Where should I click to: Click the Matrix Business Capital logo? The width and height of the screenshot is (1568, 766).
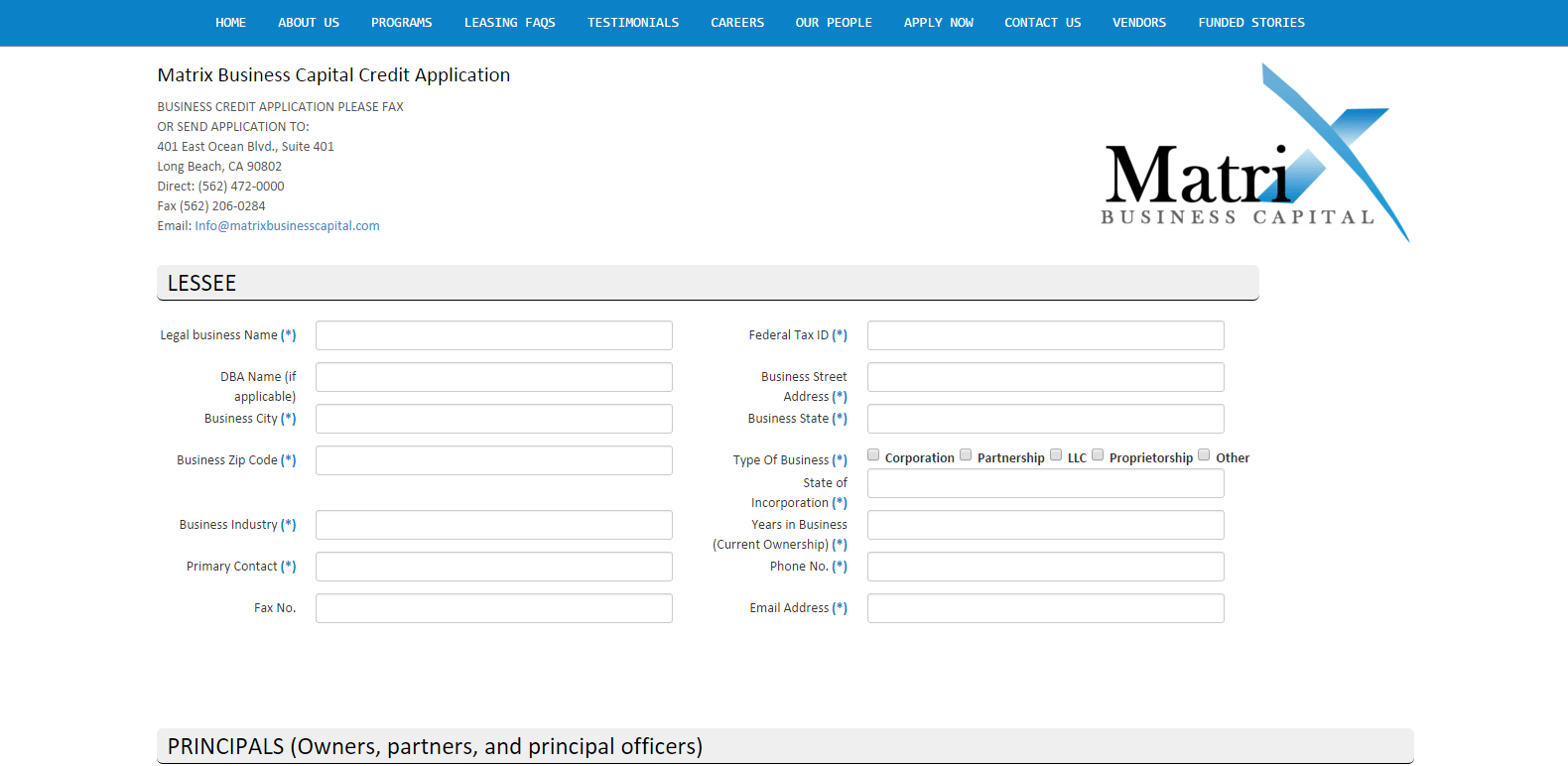click(x=1255, y=154)
